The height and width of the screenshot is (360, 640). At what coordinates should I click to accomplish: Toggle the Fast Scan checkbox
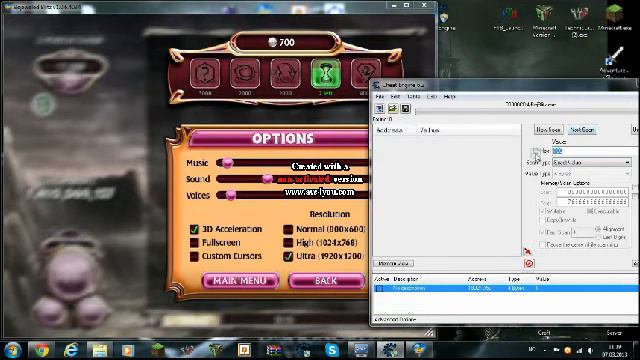[542, 232]
